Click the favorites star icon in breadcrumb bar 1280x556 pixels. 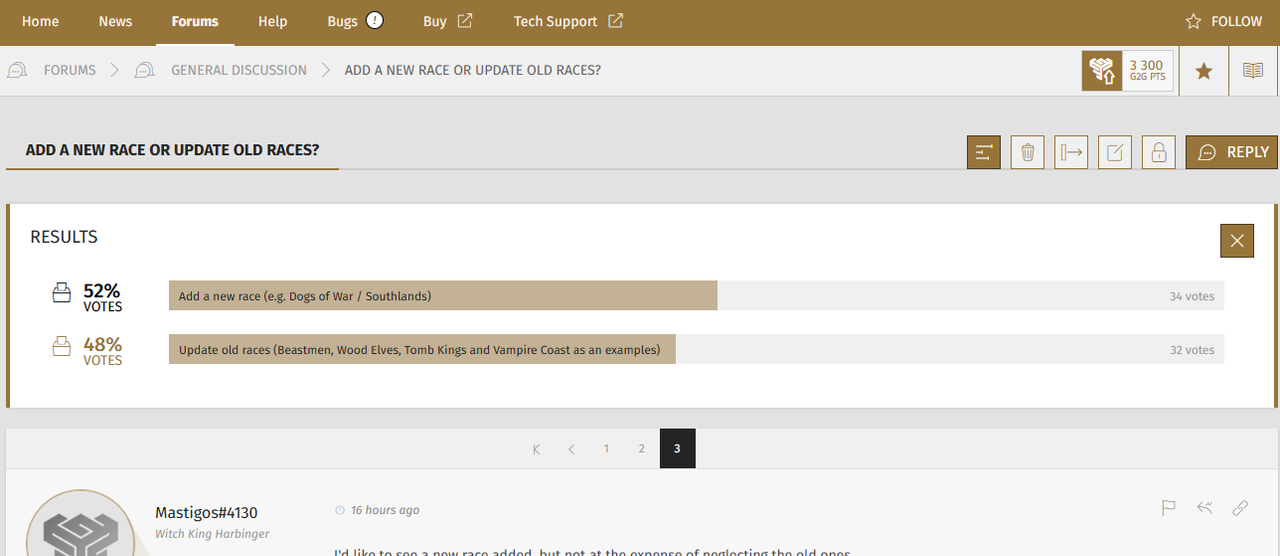(x=1204, y=71)
